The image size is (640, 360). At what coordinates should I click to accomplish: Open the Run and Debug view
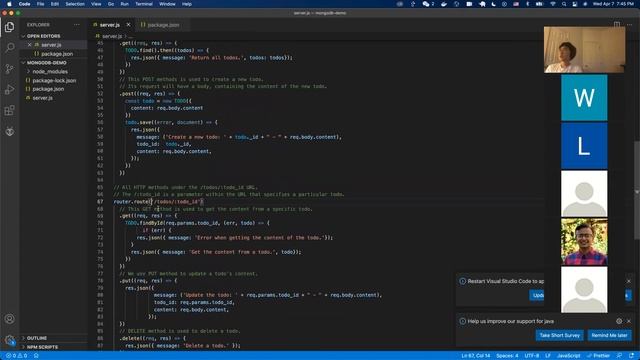tap(9, 89)
